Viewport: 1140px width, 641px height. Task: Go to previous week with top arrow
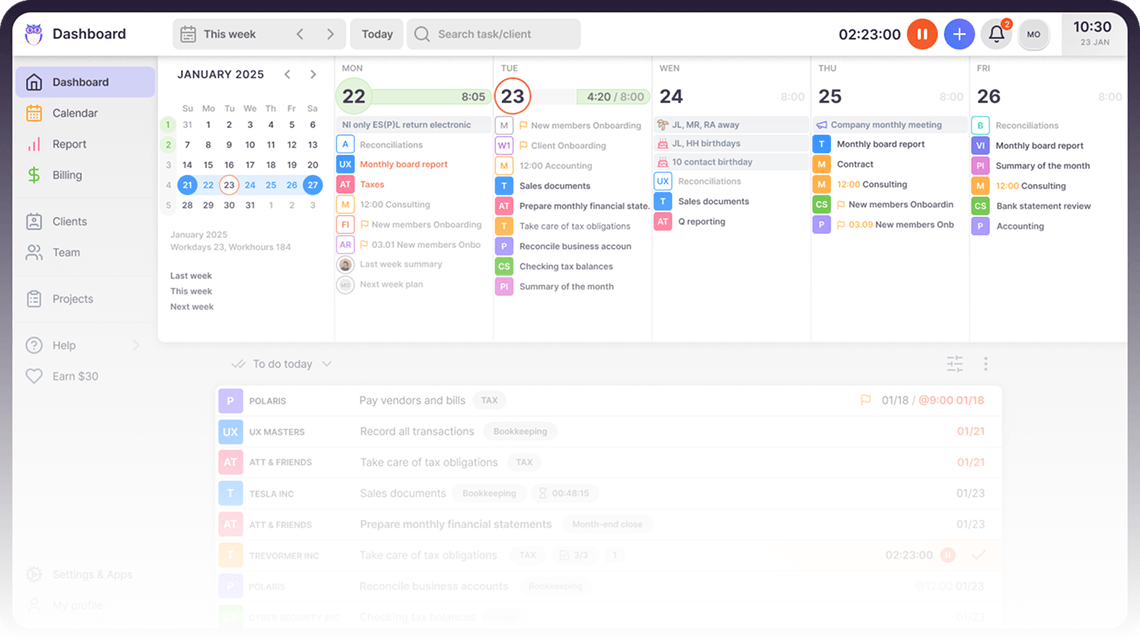pyautogui.click(x=300, y=34)
